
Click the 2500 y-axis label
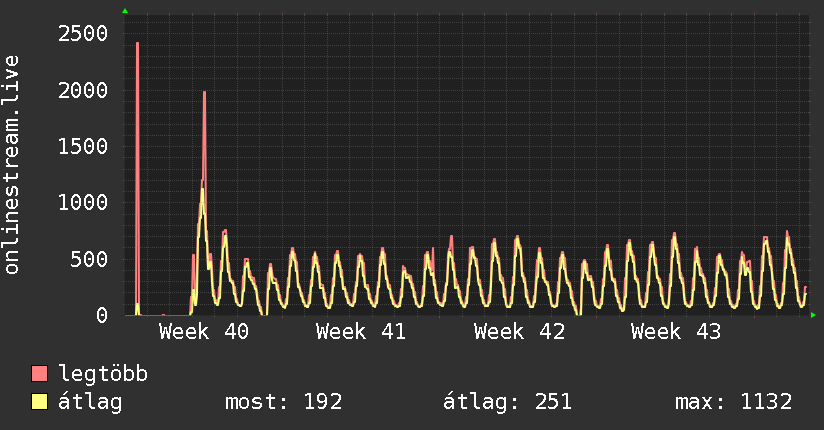pyautogui.click(x=83, y=34)
